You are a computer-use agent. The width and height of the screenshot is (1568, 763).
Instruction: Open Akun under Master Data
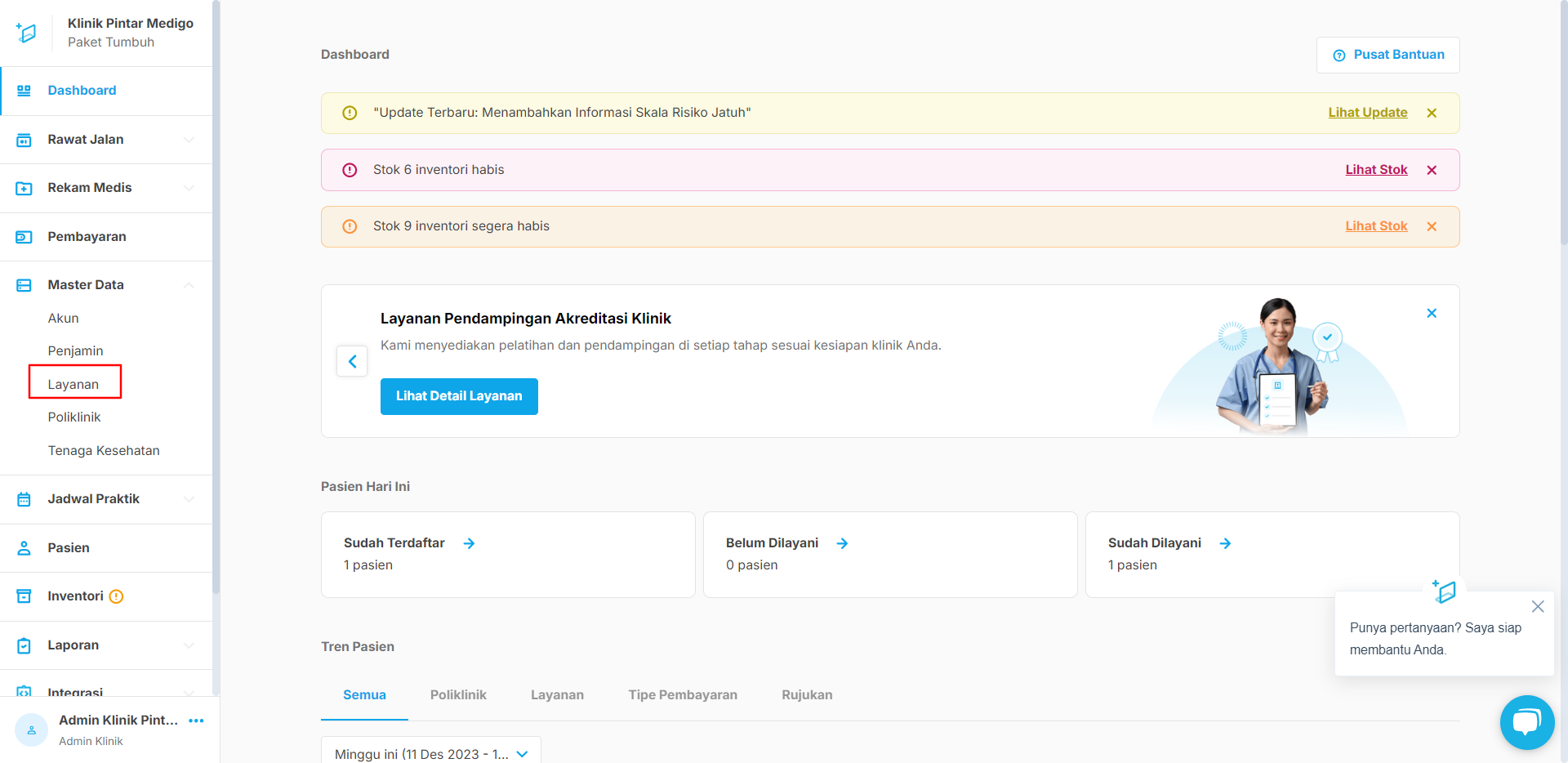point(63,319)
